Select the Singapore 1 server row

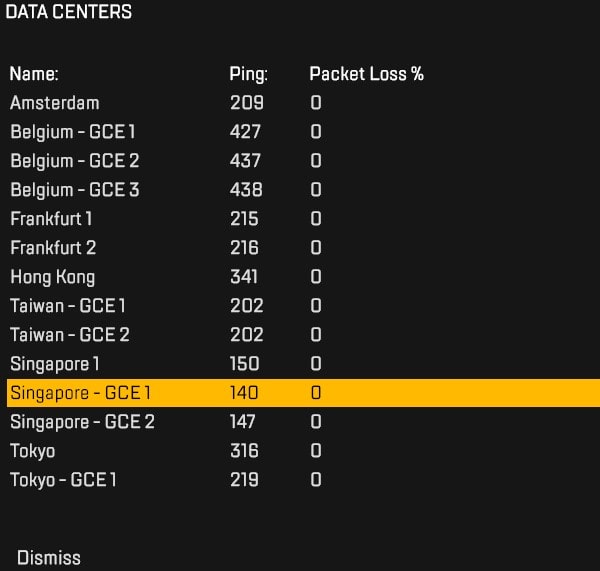click(x=55, y=364)
